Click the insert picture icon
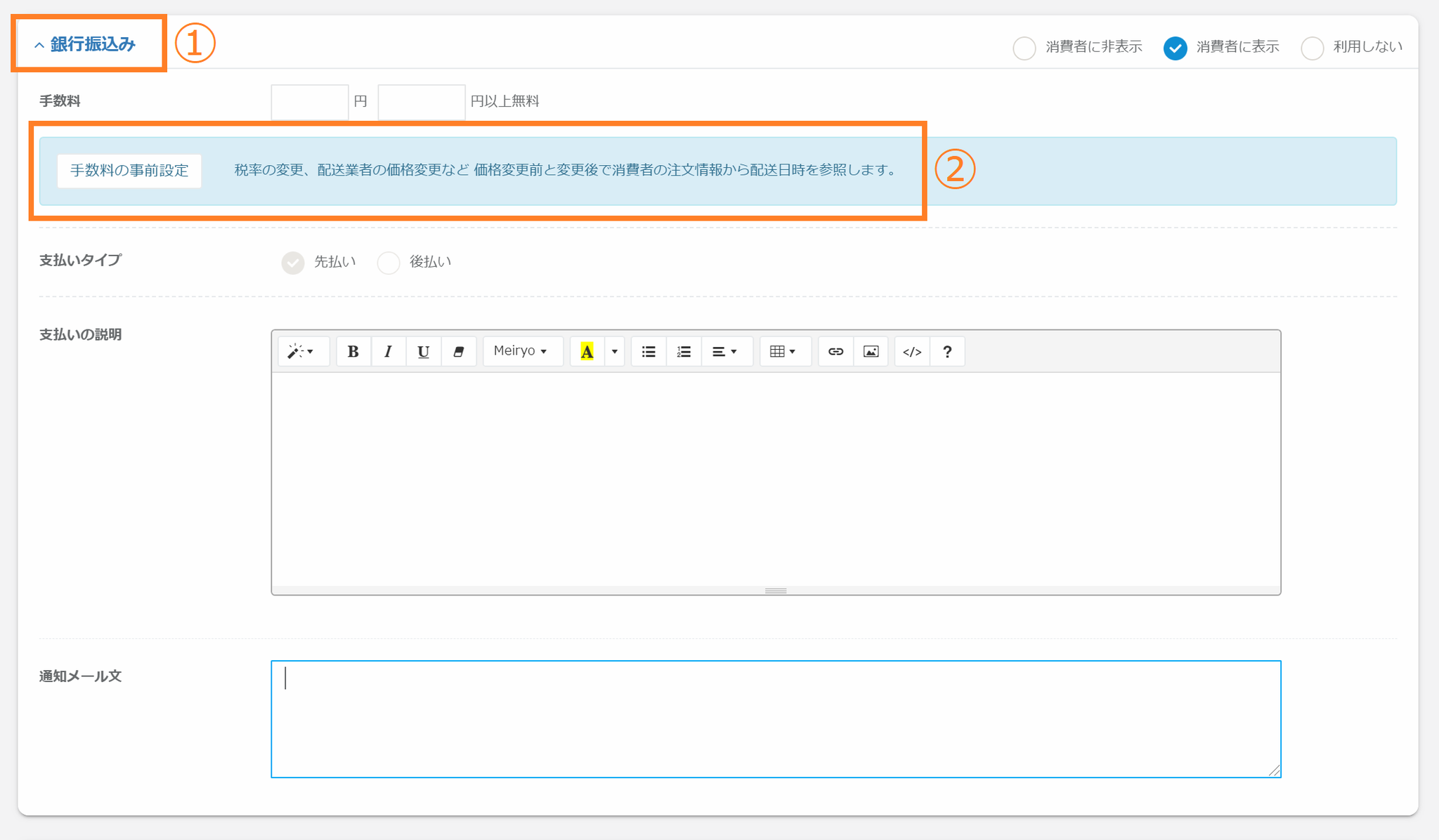Screen dimensions: 1439x840 [x=871, y=351]
